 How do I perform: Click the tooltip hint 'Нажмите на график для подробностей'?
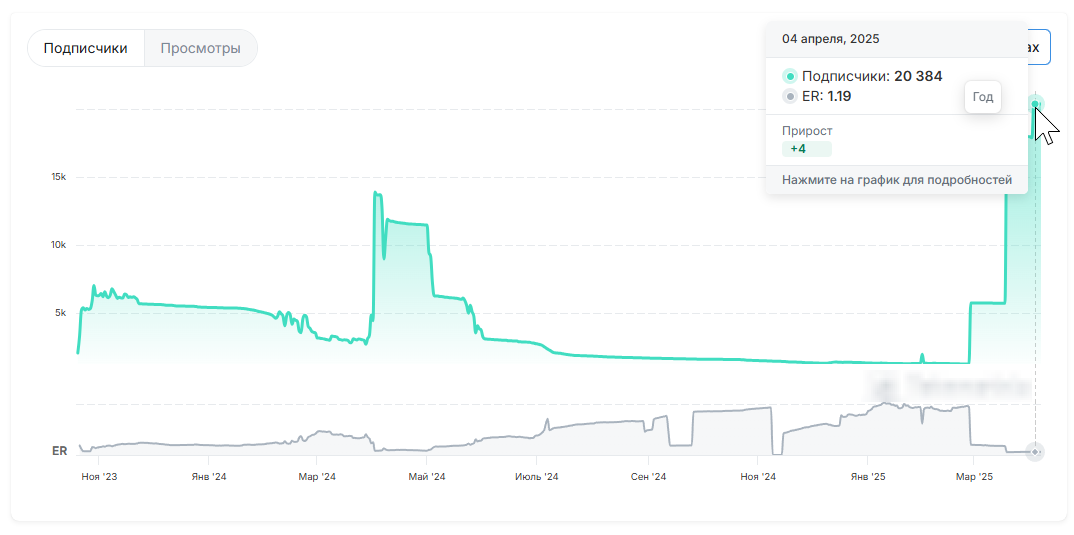pyautogui.click(x=896, y=180)
